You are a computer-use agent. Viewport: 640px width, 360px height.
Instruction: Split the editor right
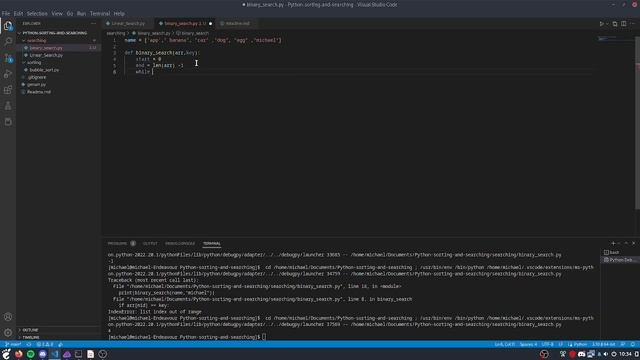click(624, 24)
